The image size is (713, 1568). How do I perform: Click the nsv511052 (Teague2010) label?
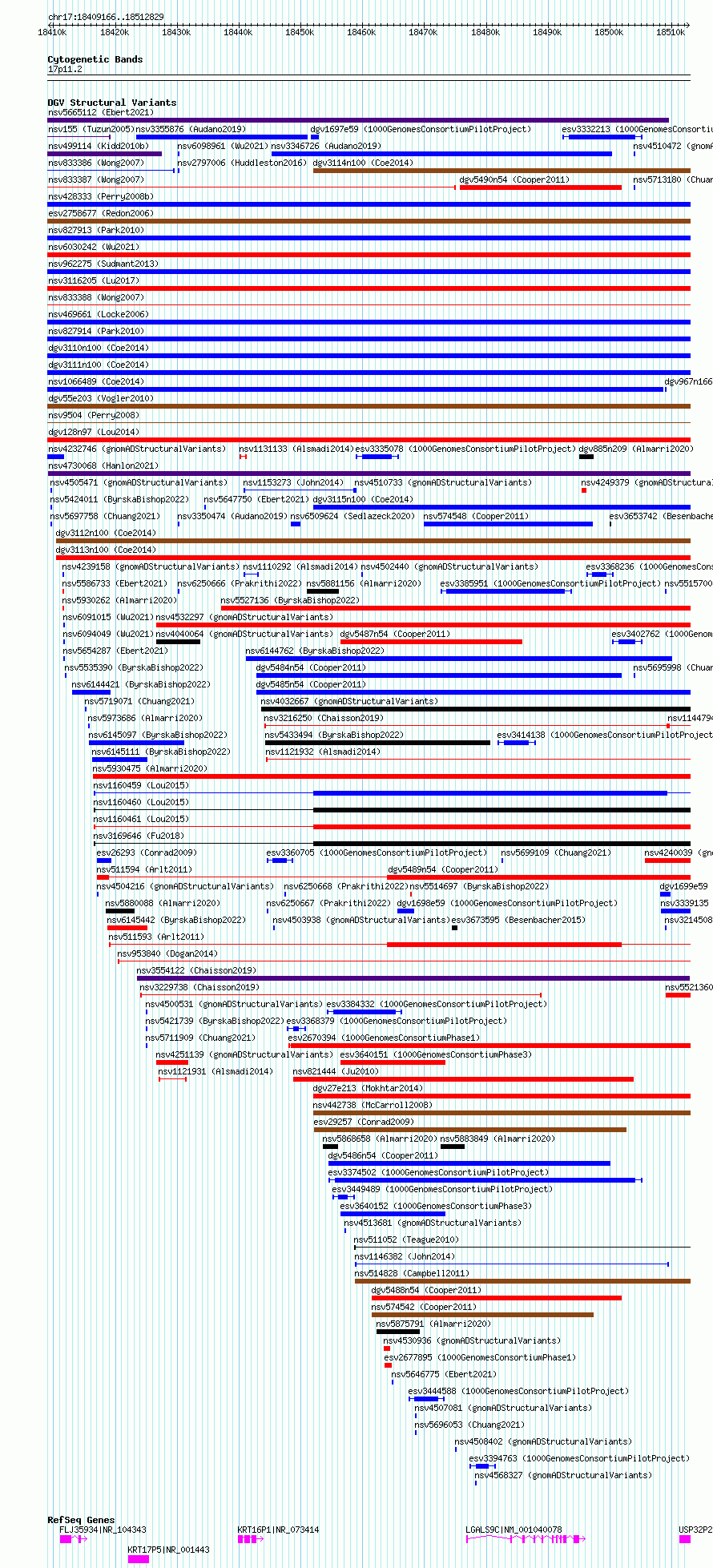pos(406,1239)
